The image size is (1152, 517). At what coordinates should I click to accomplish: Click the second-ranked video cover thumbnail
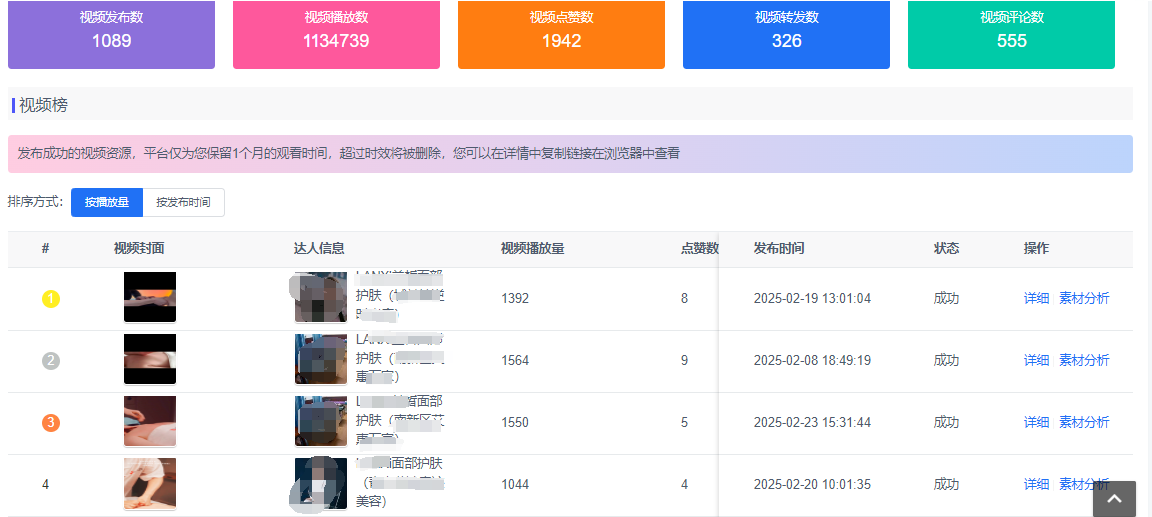(150, 359)
